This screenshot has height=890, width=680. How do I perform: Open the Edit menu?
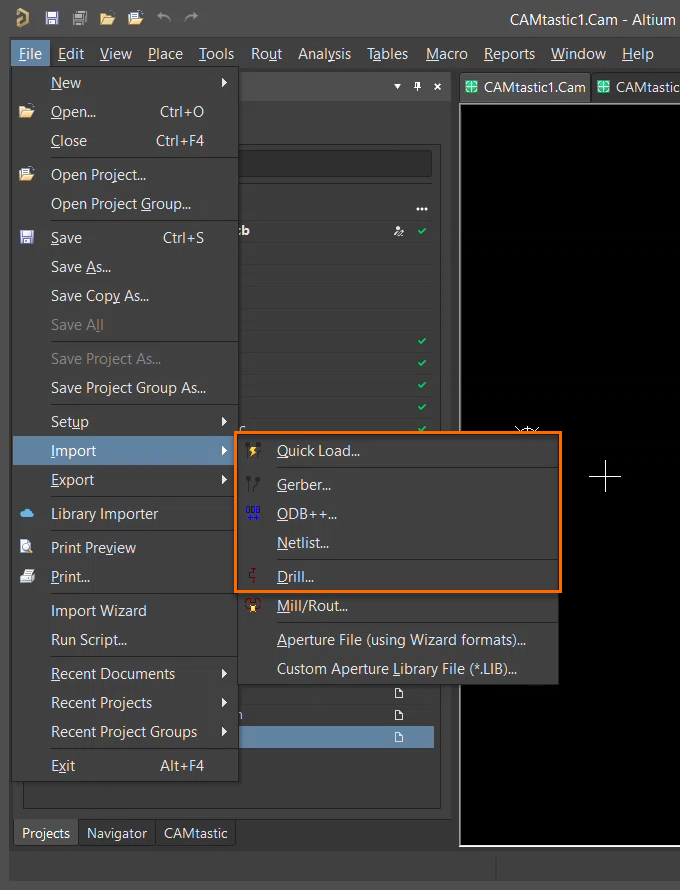71,54
